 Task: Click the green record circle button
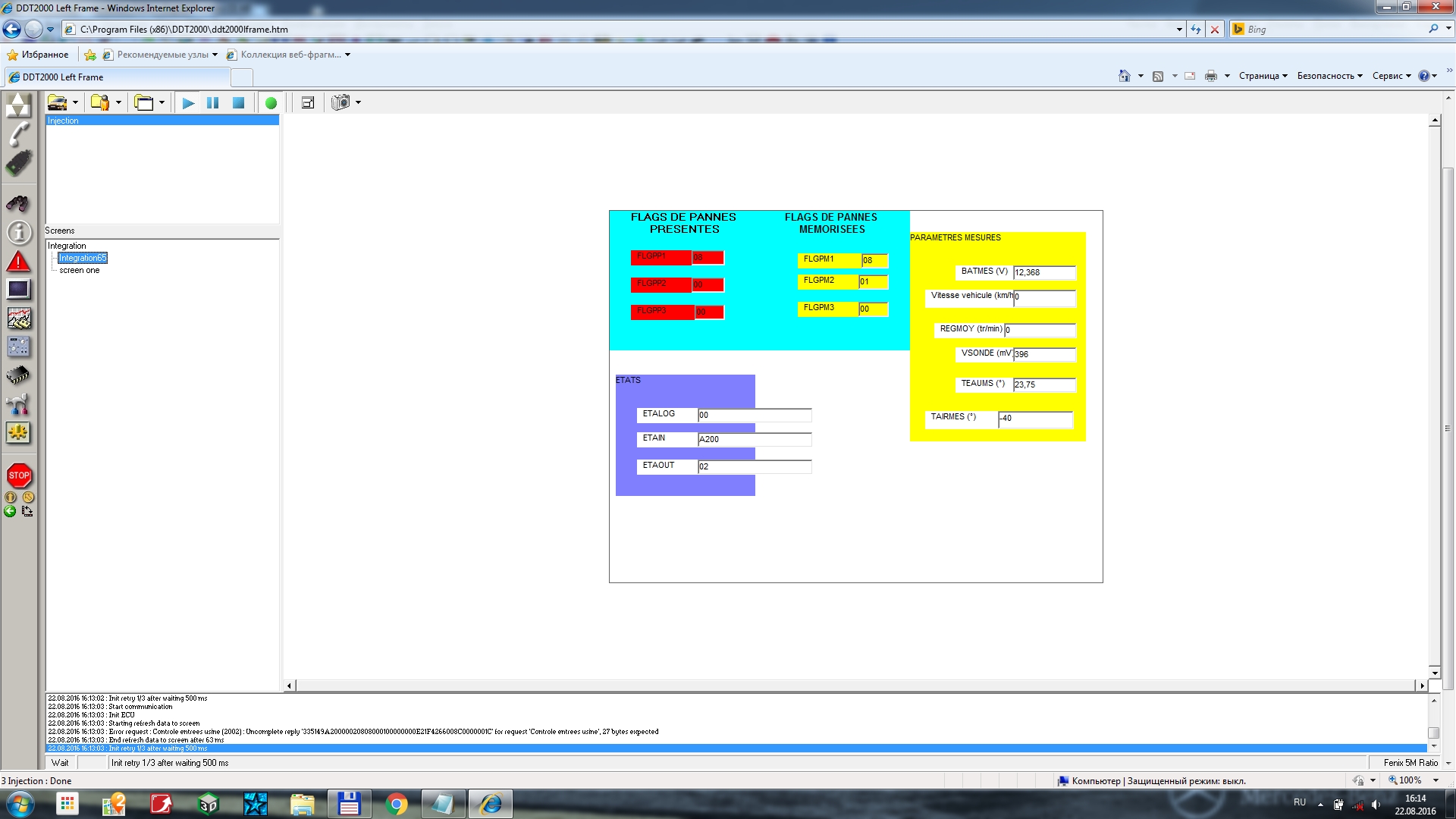pyautogui.click(x=271, y=103)
